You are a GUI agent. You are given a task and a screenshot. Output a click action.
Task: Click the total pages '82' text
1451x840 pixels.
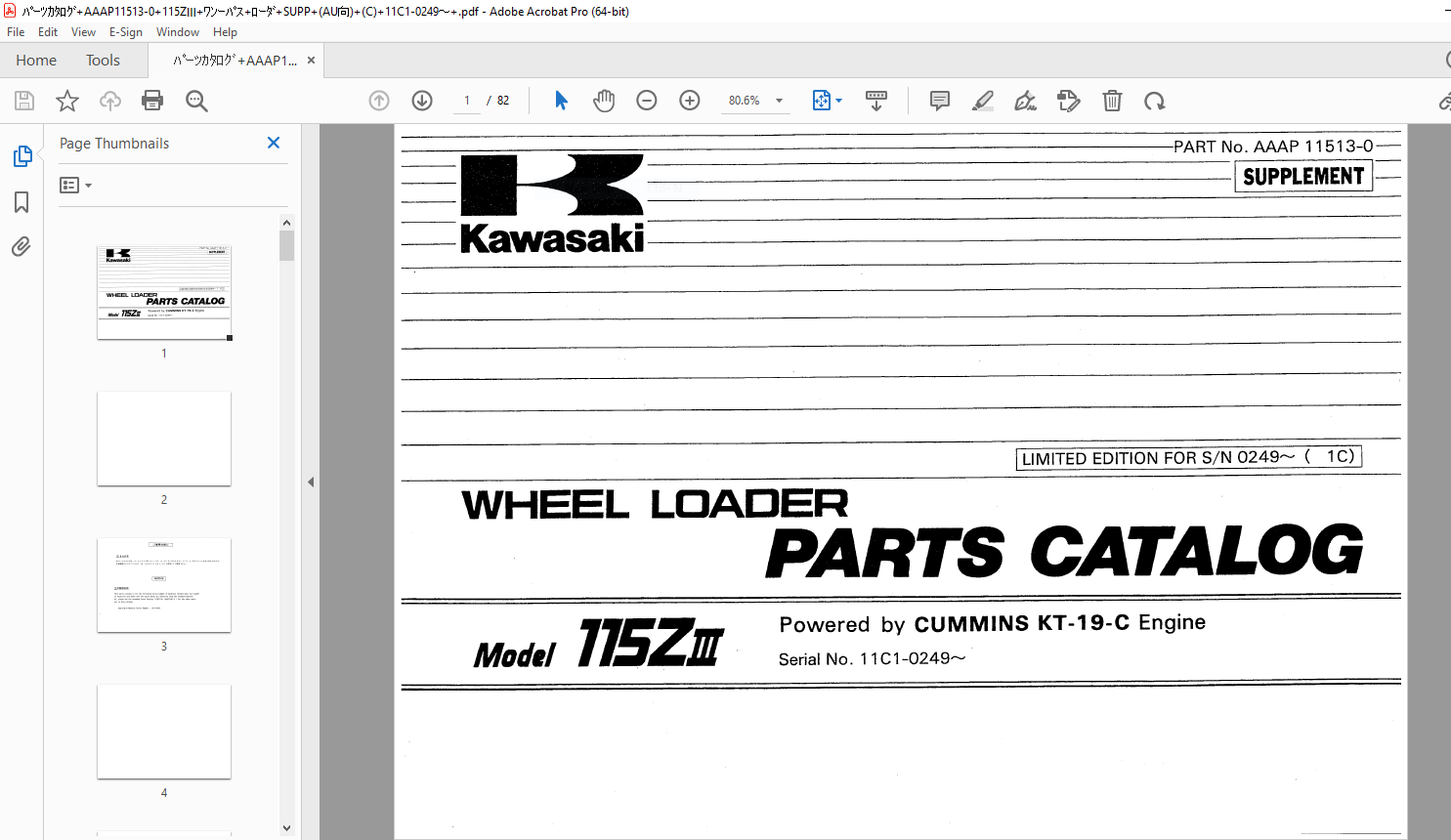tap(503, 101)
